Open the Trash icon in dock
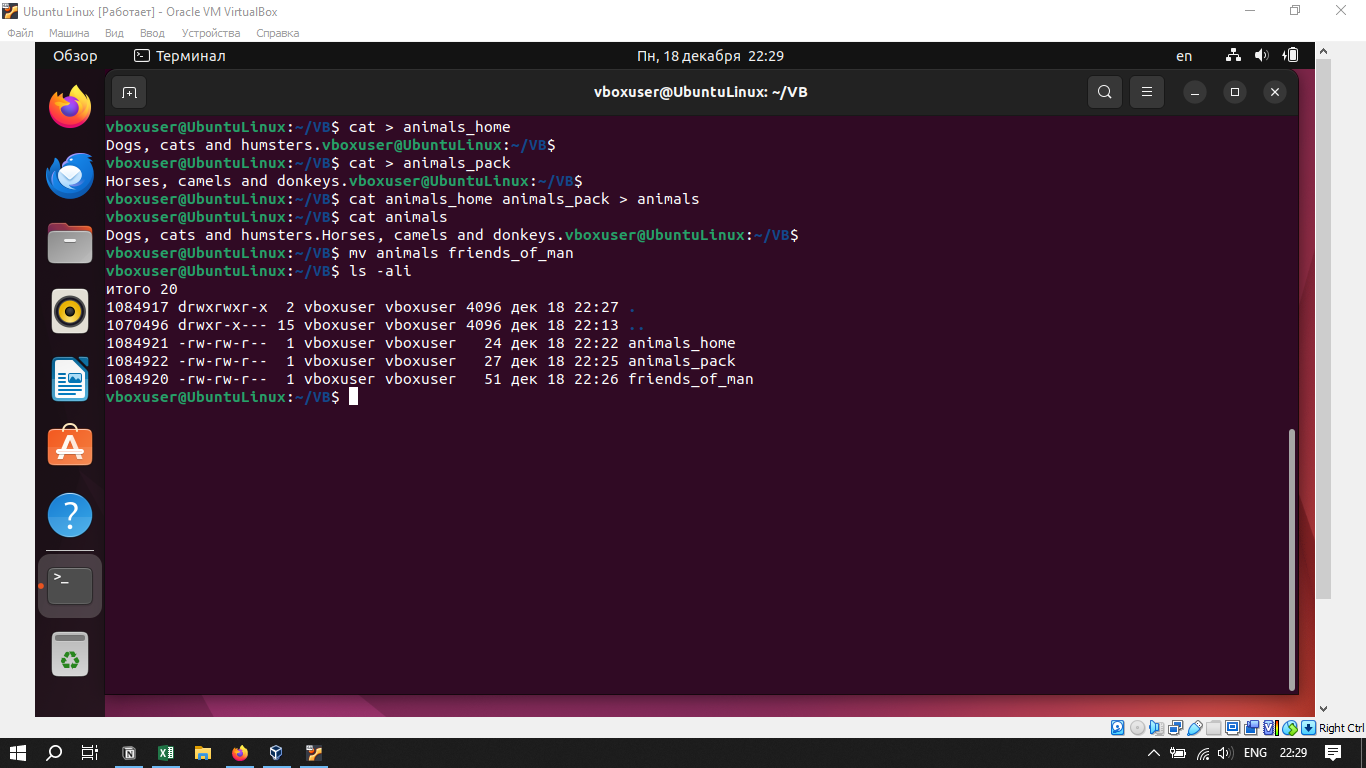The height and width of the screenshot is (768, 1366). (x=70, y=654)
